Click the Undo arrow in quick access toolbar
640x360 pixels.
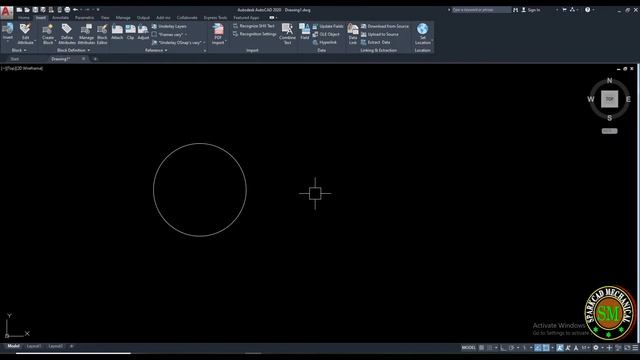click(76, 10)
